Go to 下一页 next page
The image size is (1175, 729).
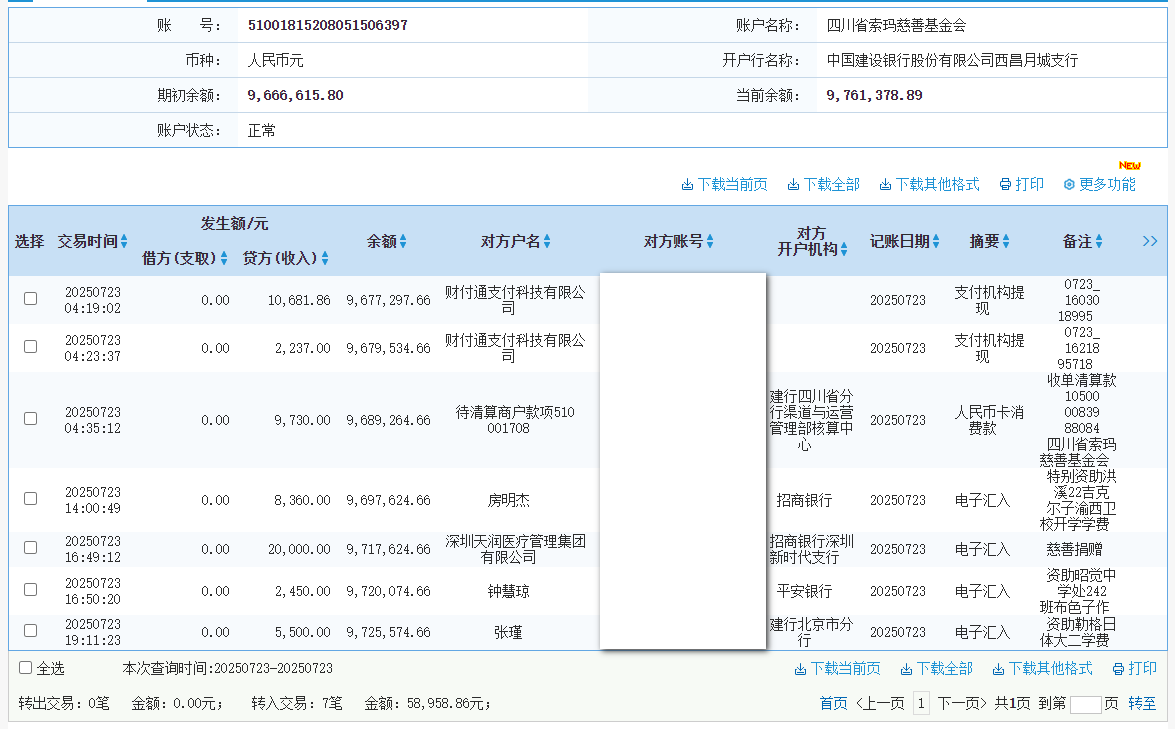coord(962,704)
